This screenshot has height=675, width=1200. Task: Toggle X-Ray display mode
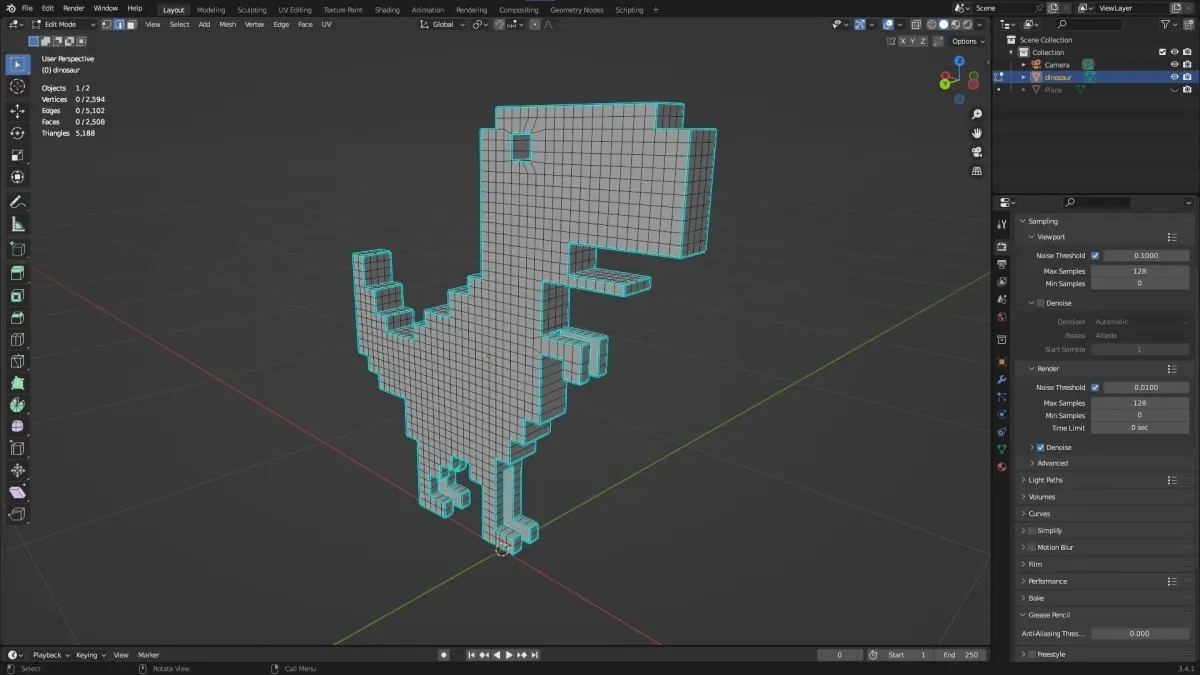tap(914, 24)
